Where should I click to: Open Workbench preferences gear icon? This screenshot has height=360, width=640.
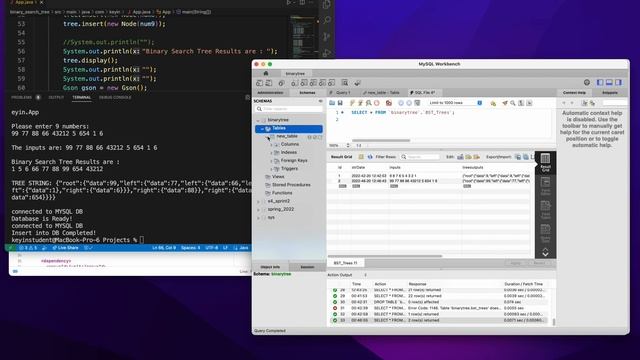pos(587,82)
